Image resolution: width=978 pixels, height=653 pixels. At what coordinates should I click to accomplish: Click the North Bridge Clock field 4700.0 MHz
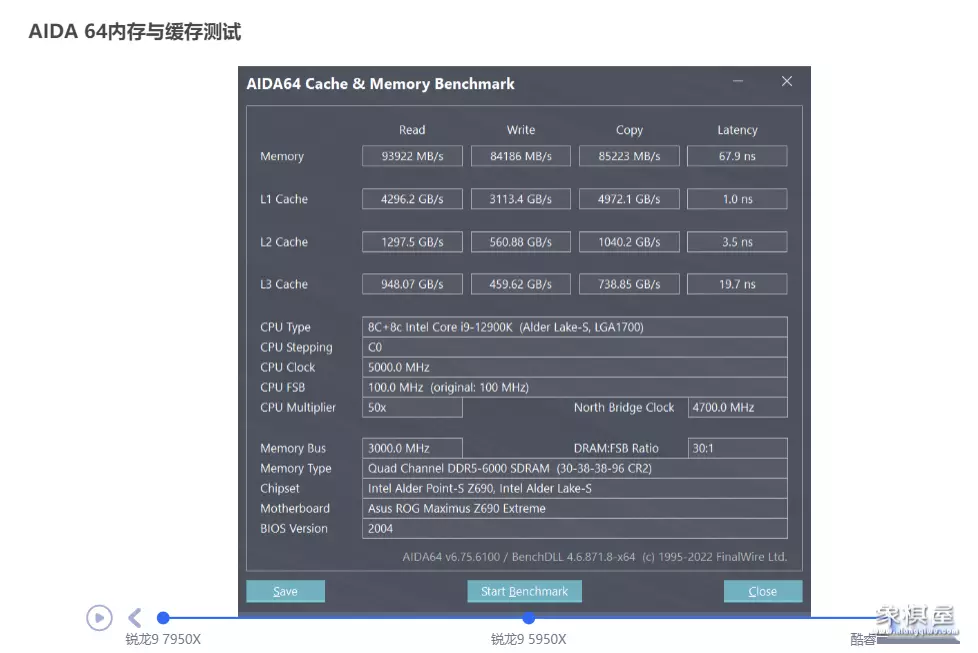737,407
